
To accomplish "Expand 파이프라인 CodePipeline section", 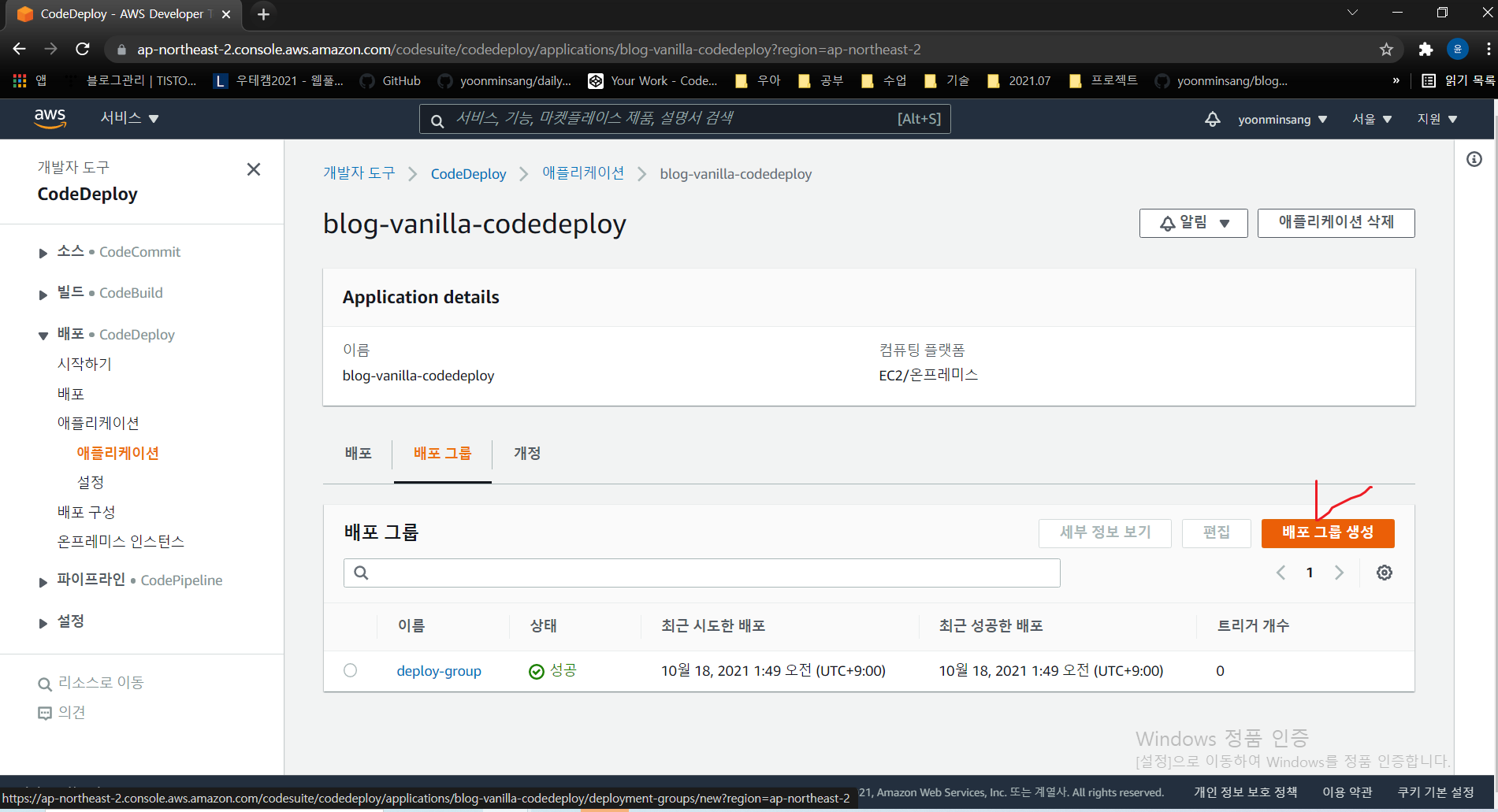I will click(43, 581).
